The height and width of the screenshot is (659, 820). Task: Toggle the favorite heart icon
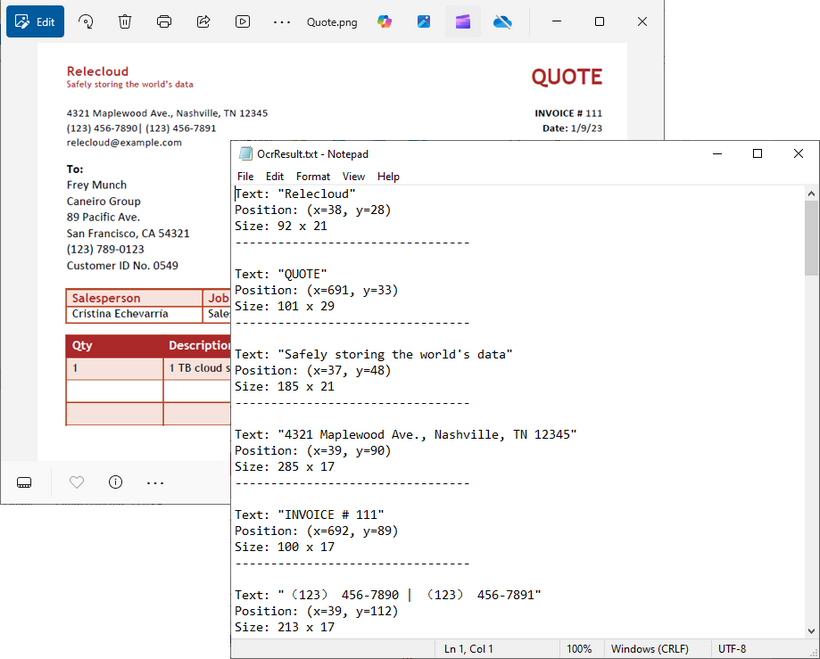[x=77, y=482]
